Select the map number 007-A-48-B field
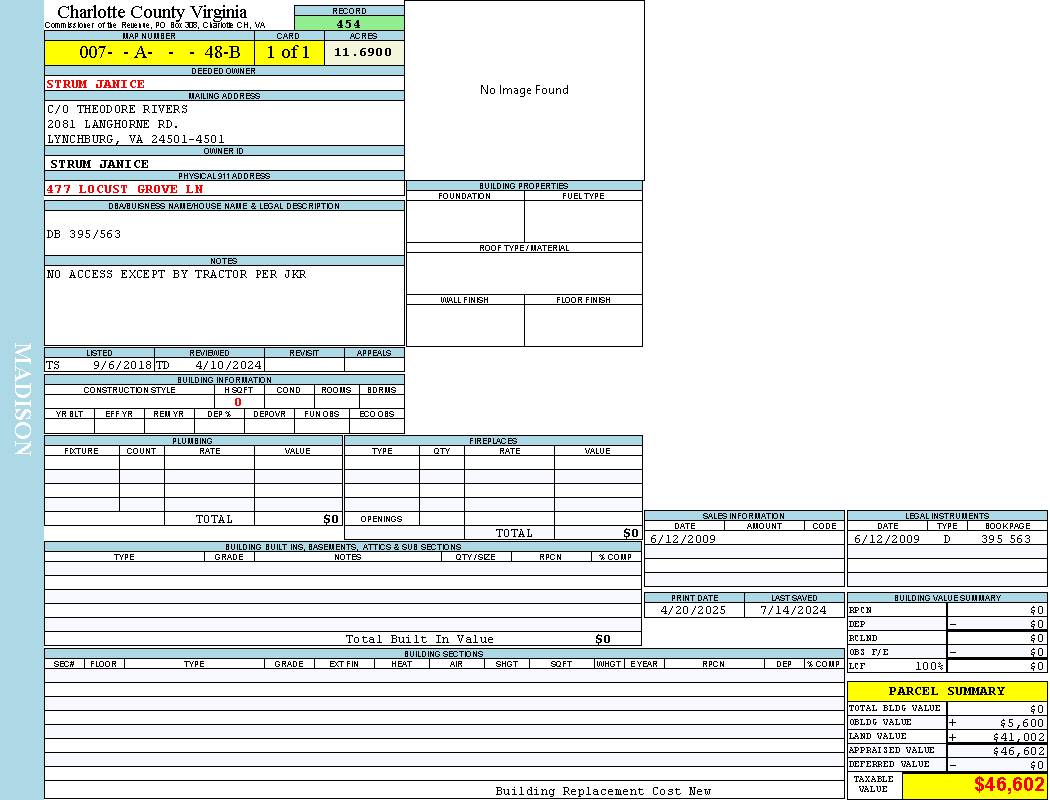Screen dimensions: 1050x800 click(x=149, y=52)
